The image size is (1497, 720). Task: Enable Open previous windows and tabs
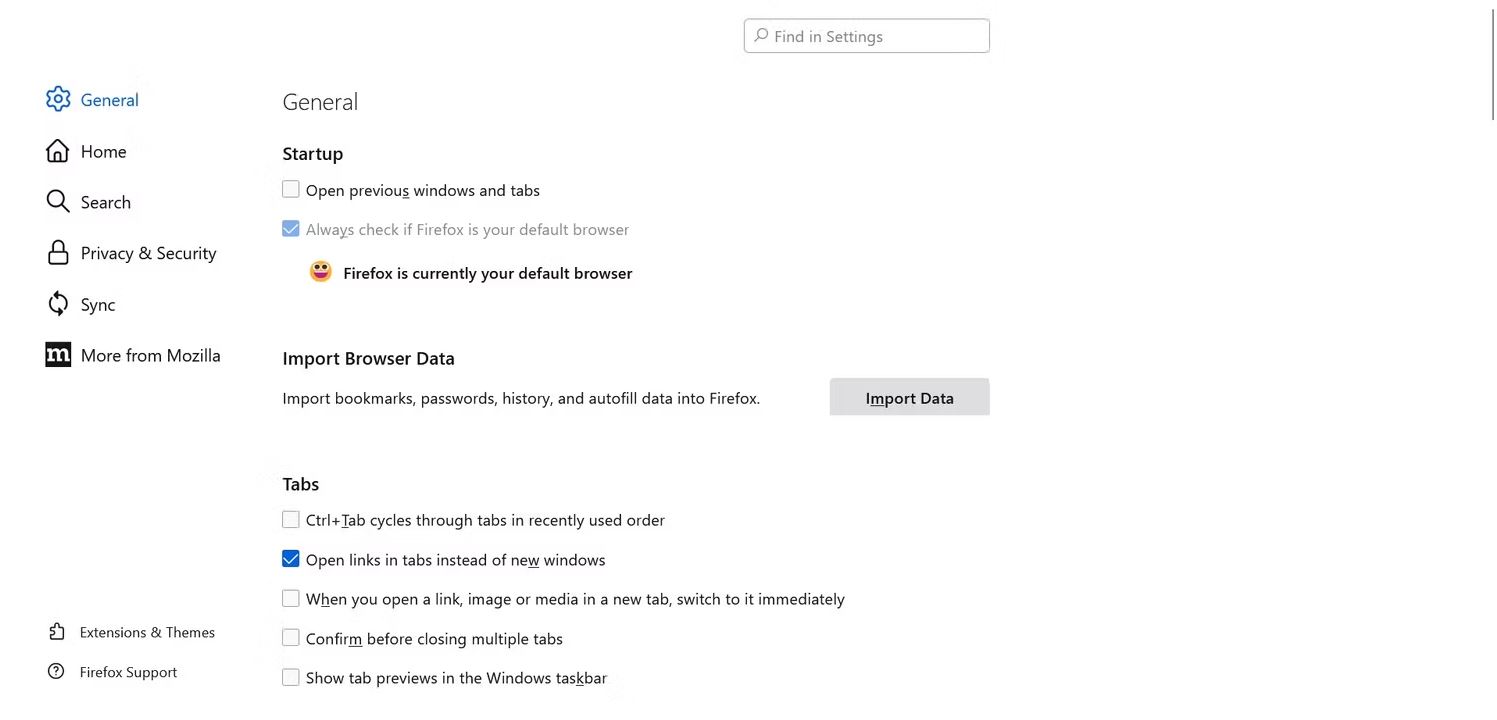point(291,189)
